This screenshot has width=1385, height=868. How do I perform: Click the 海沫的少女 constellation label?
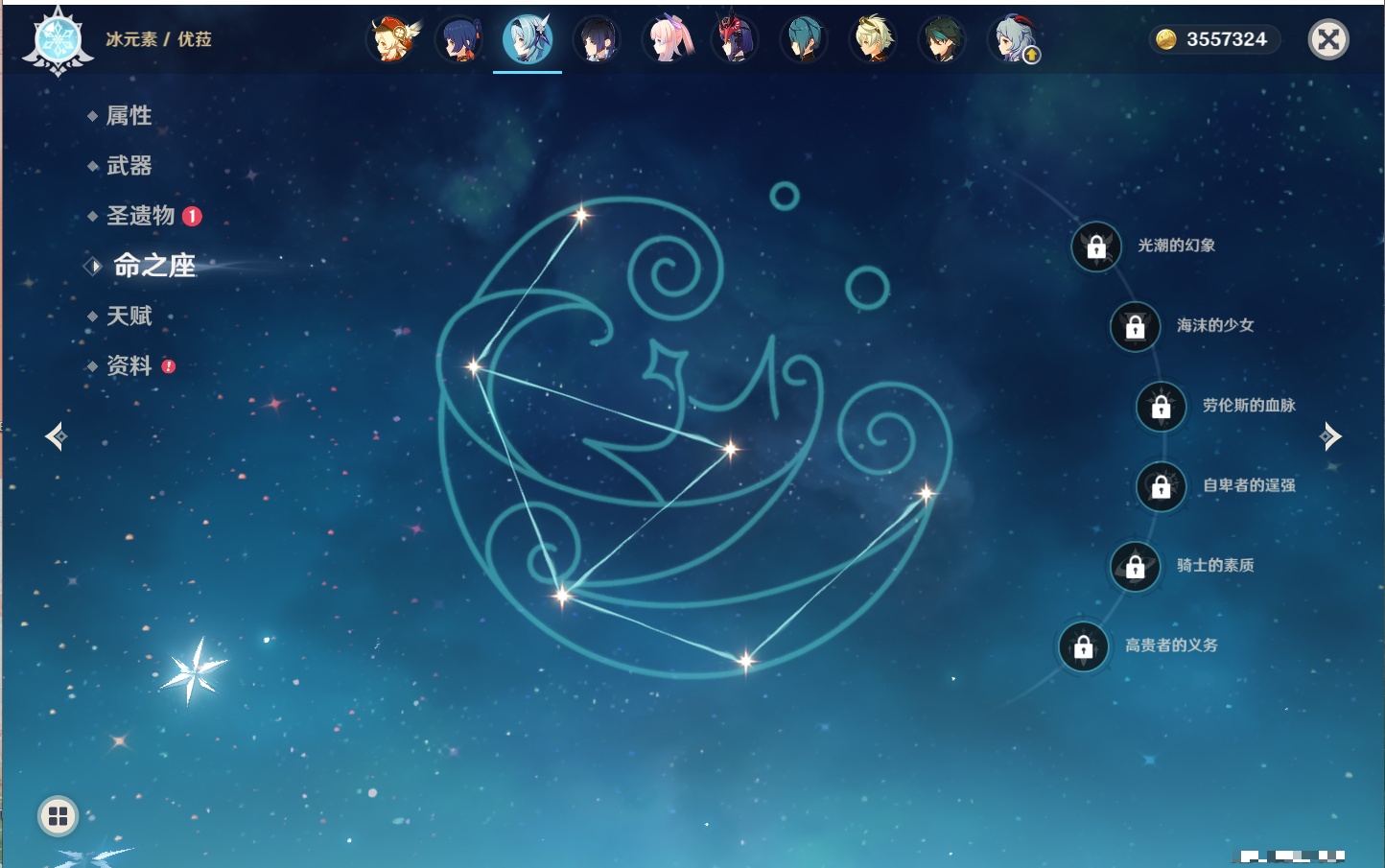coord(1215,325)
